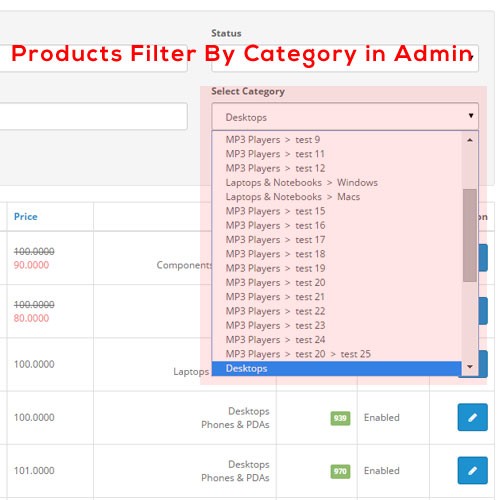Select 'MP3 Players > test 21' entry
This screenshot has height=500, width=500.
click(x=337, y=297)
